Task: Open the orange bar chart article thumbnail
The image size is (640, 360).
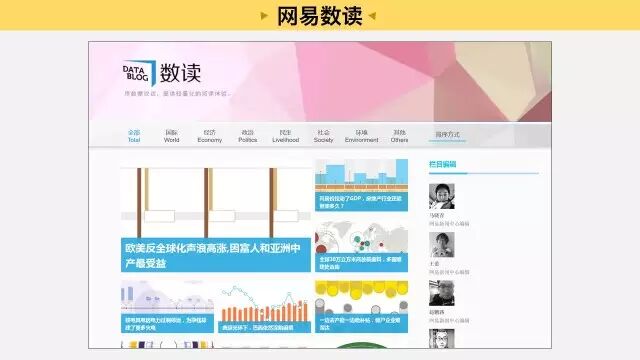Action: coord(264,307)
